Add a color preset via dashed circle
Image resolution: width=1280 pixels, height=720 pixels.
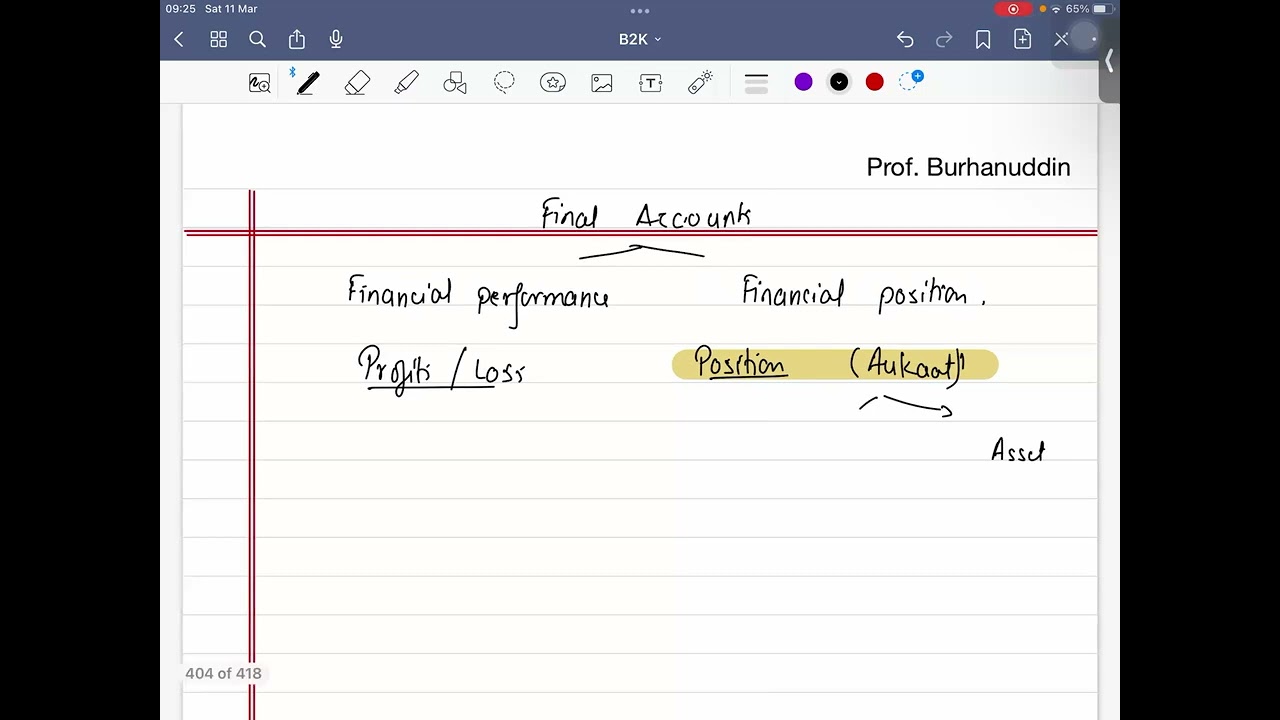point(910,81)
